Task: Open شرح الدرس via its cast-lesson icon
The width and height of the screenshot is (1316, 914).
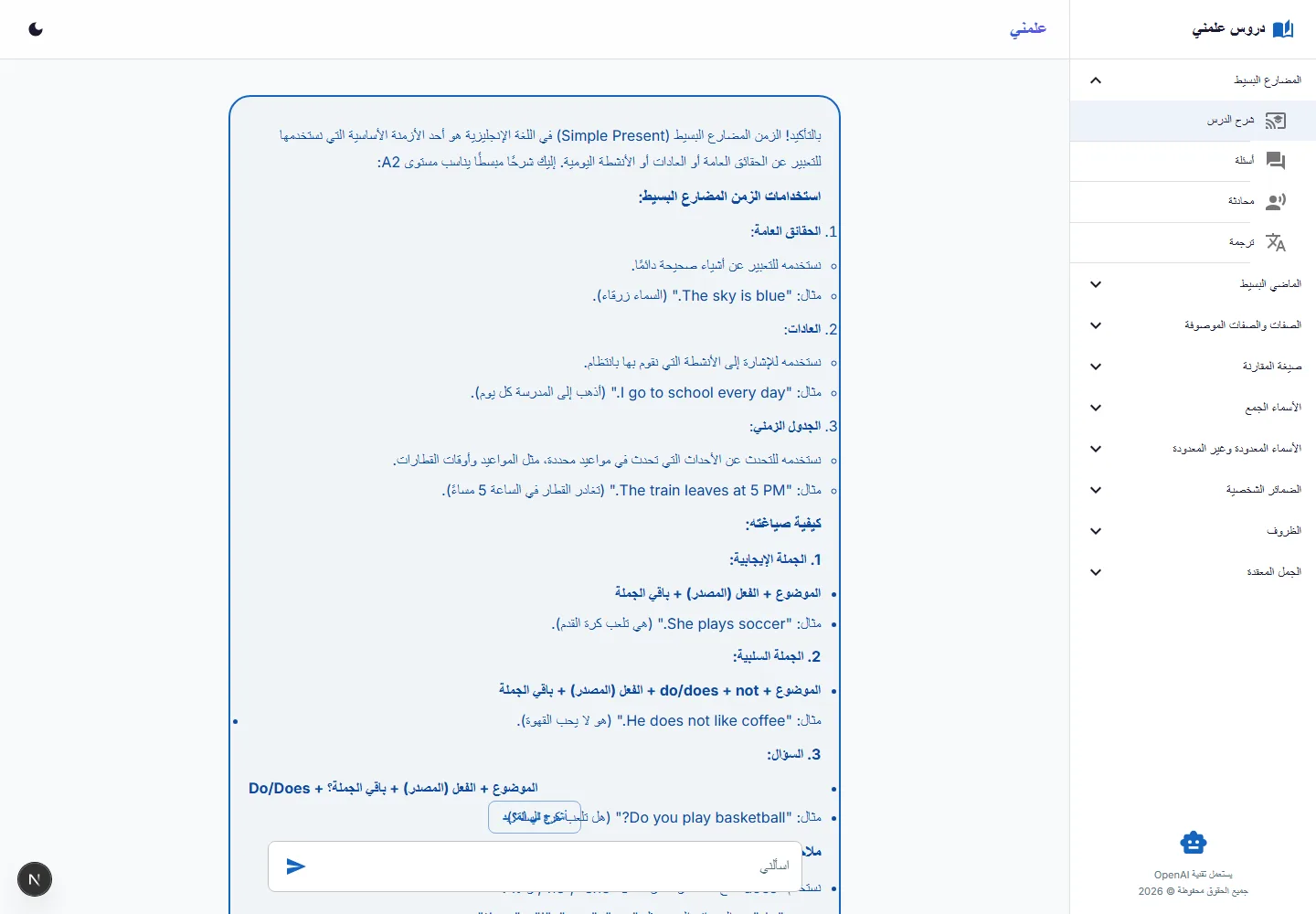Action: pos(1276,121)
